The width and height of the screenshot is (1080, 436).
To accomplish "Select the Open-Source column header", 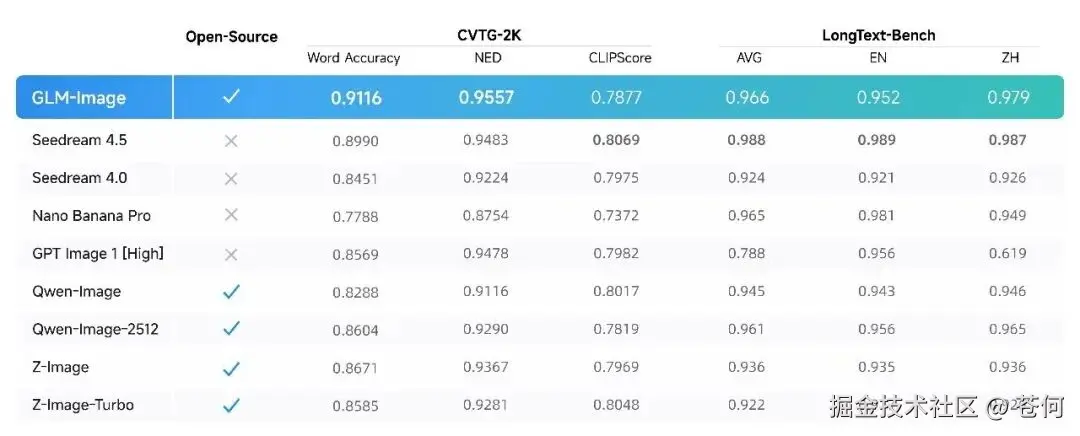I will click(231, 37).
